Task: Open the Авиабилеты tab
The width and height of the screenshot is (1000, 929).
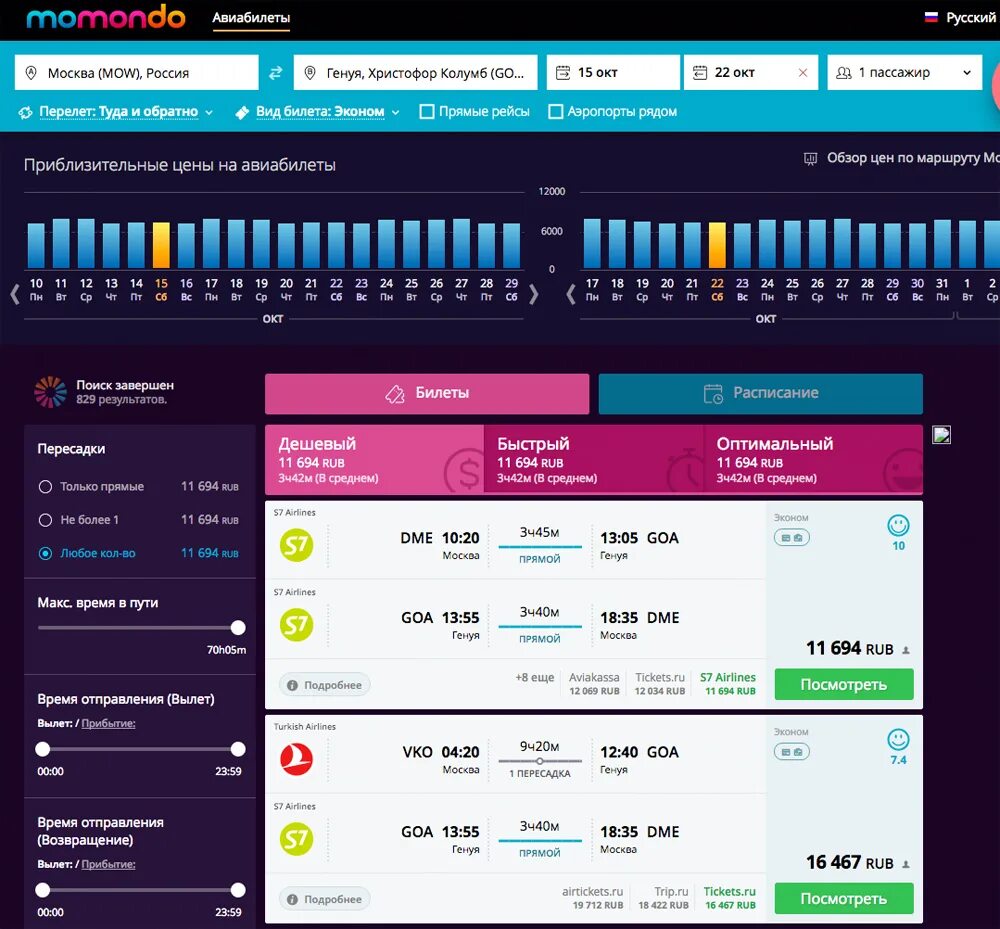Action: tap(251, 18)
